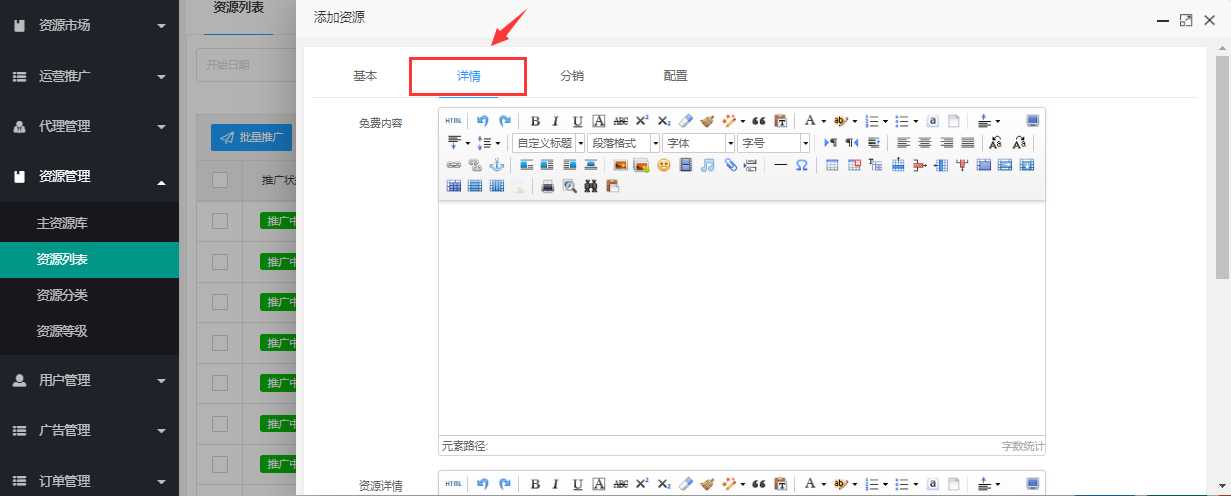Toggle fullscreen mode of 免费内容 editor
The image size is (1231, 496).
[x=1033, y=121]
